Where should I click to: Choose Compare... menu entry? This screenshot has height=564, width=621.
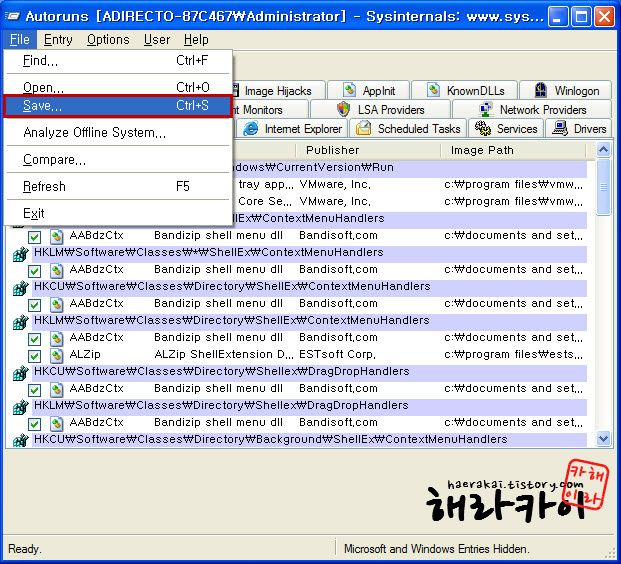118,159
